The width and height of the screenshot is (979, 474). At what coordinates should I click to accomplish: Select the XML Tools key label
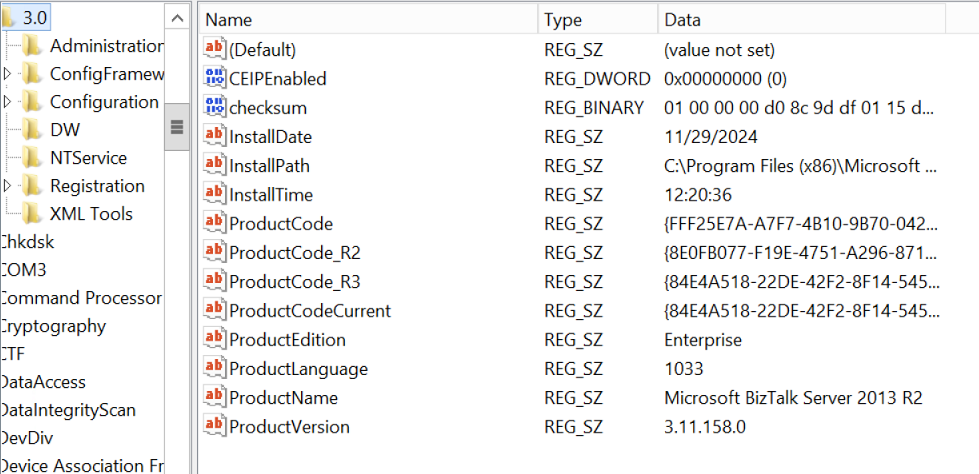[91, 214]
